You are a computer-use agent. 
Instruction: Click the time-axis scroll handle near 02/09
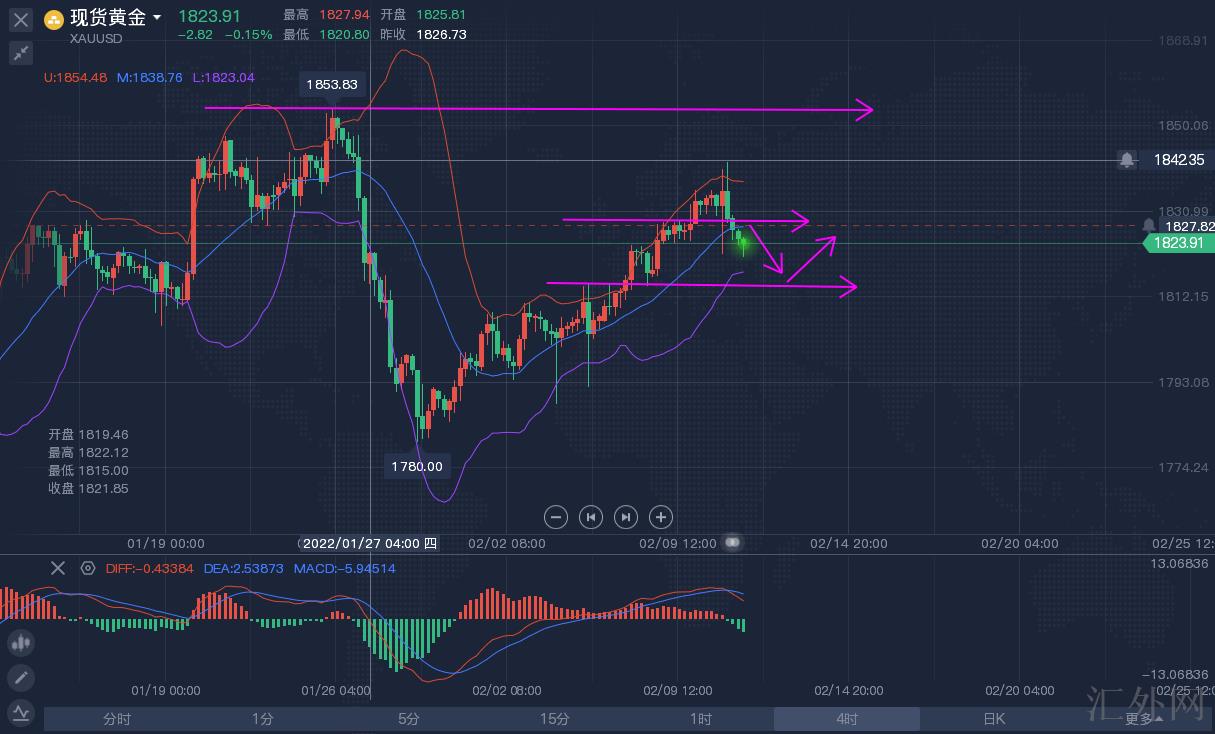(x=733, y=542)
